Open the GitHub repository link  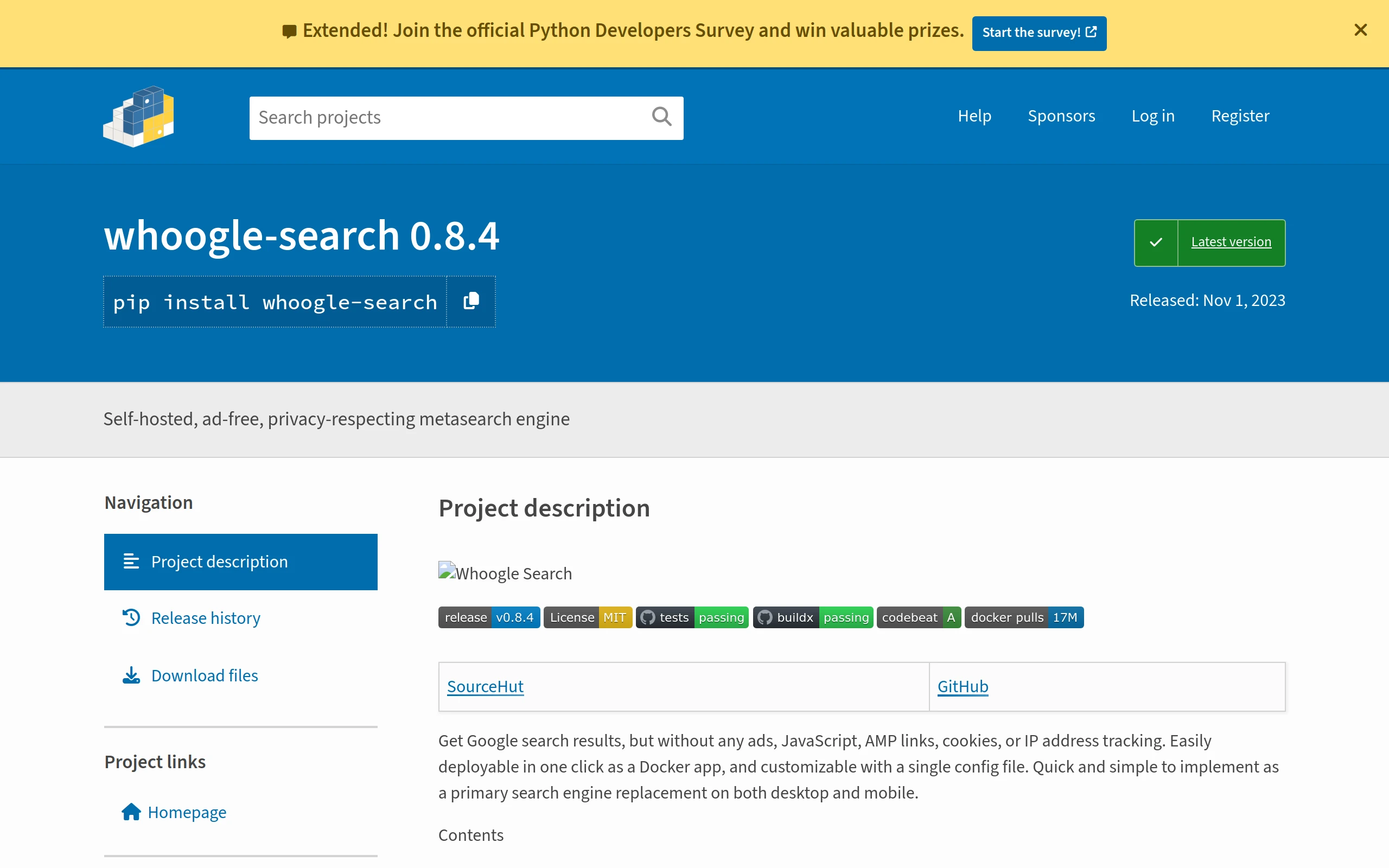coord(963,686)
